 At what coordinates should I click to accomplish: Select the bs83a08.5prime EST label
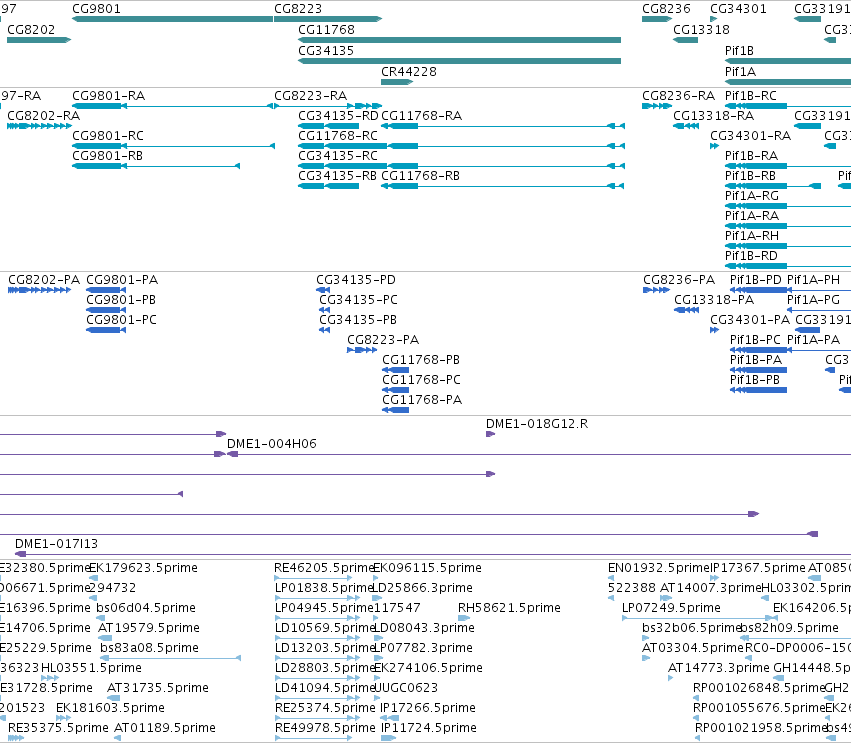pos(149,648)
